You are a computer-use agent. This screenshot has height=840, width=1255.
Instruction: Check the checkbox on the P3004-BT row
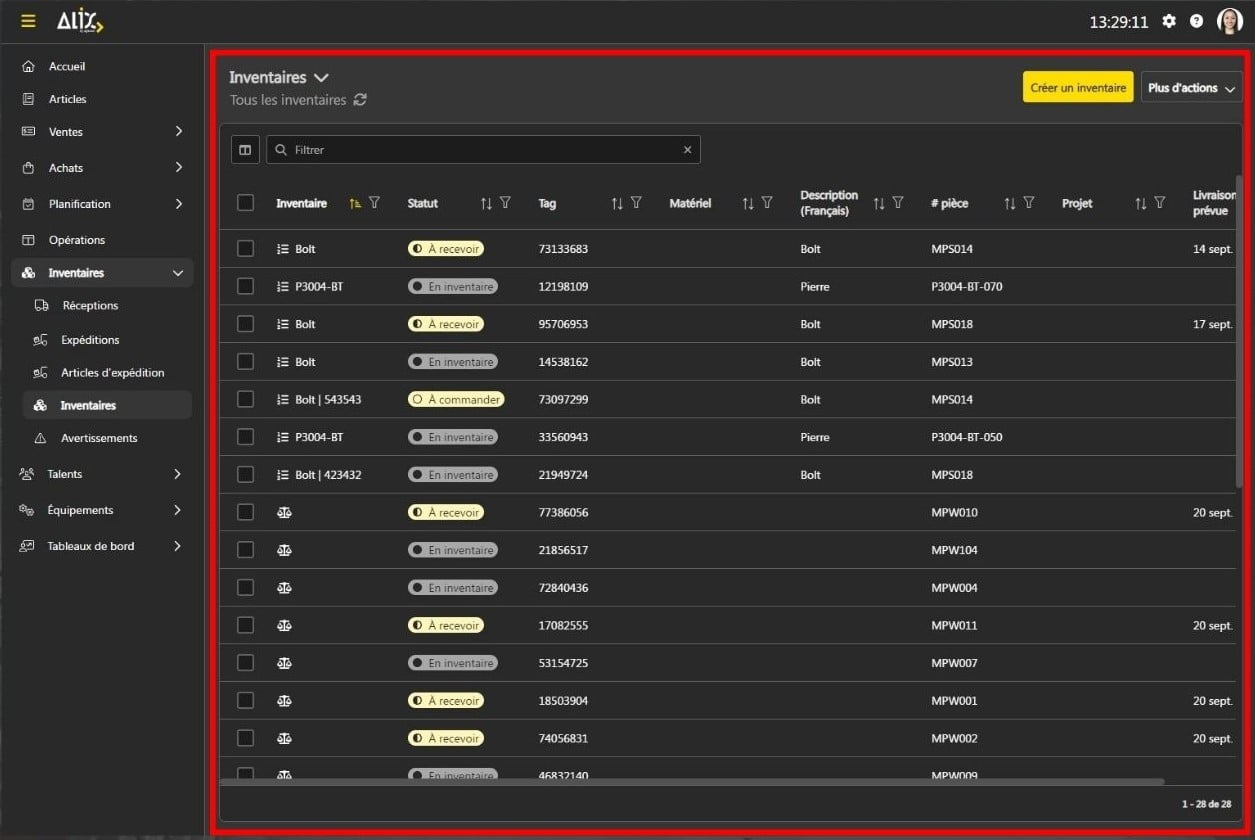click(x=245, y=286)
